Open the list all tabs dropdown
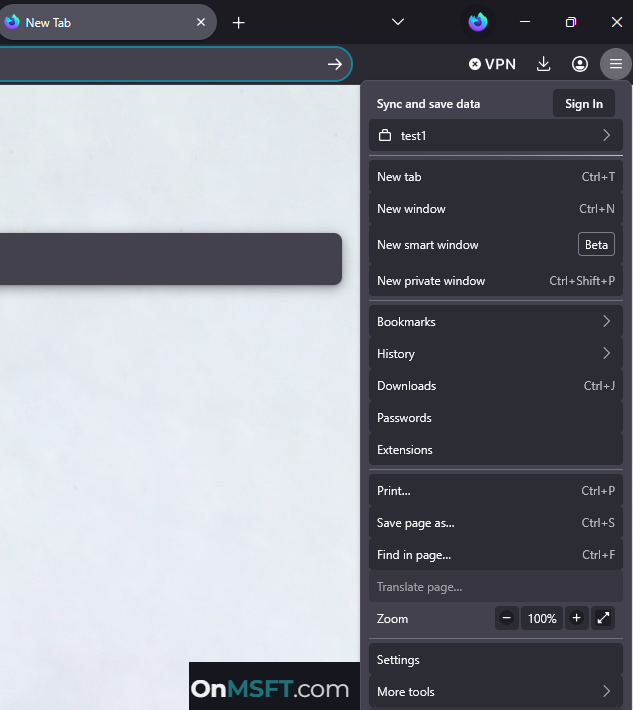The width and height of the screenshot is (633, 710). pyautogui.click(x=397, y=22)
